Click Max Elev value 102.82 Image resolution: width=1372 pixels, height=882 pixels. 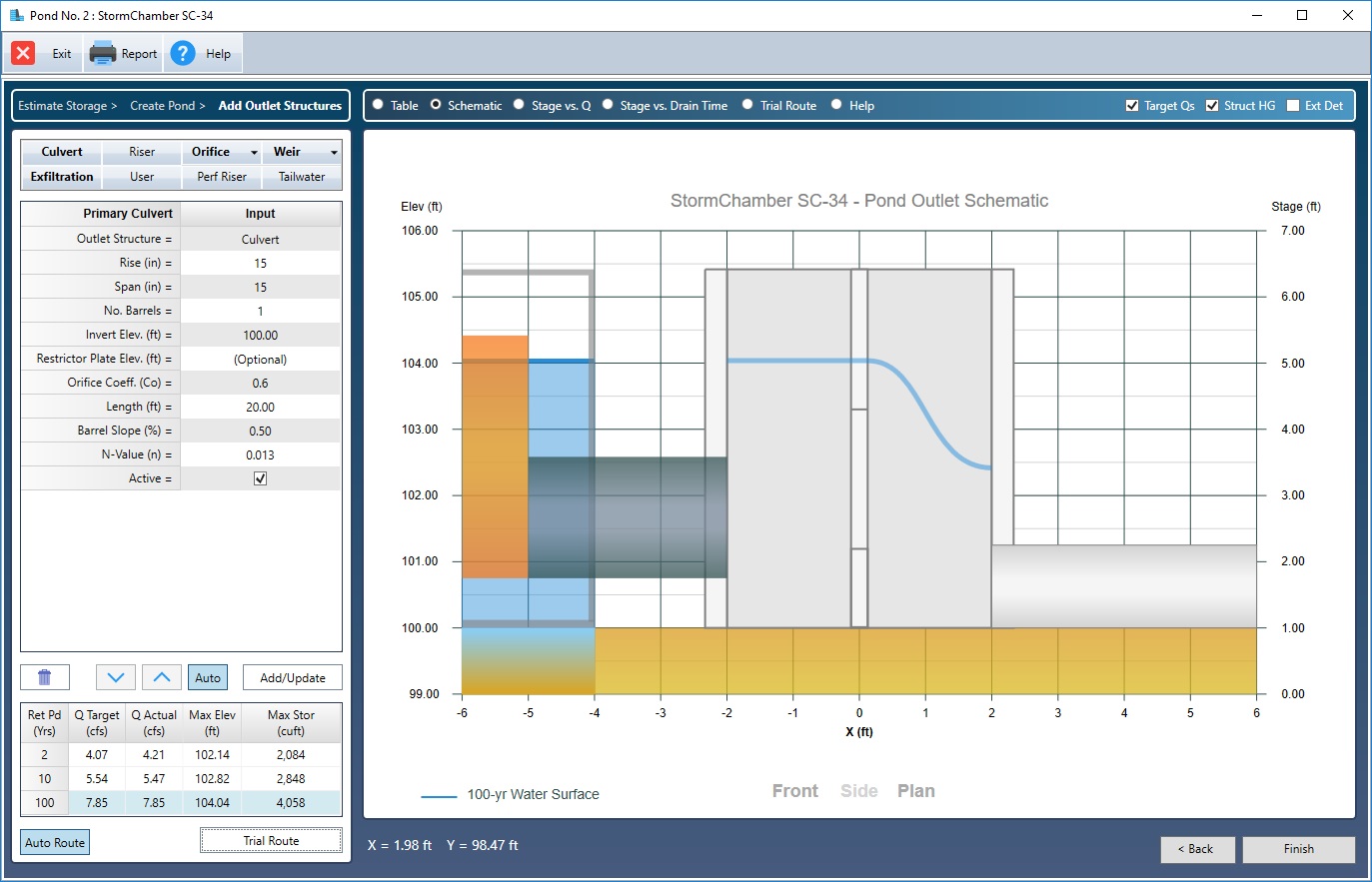212,779
